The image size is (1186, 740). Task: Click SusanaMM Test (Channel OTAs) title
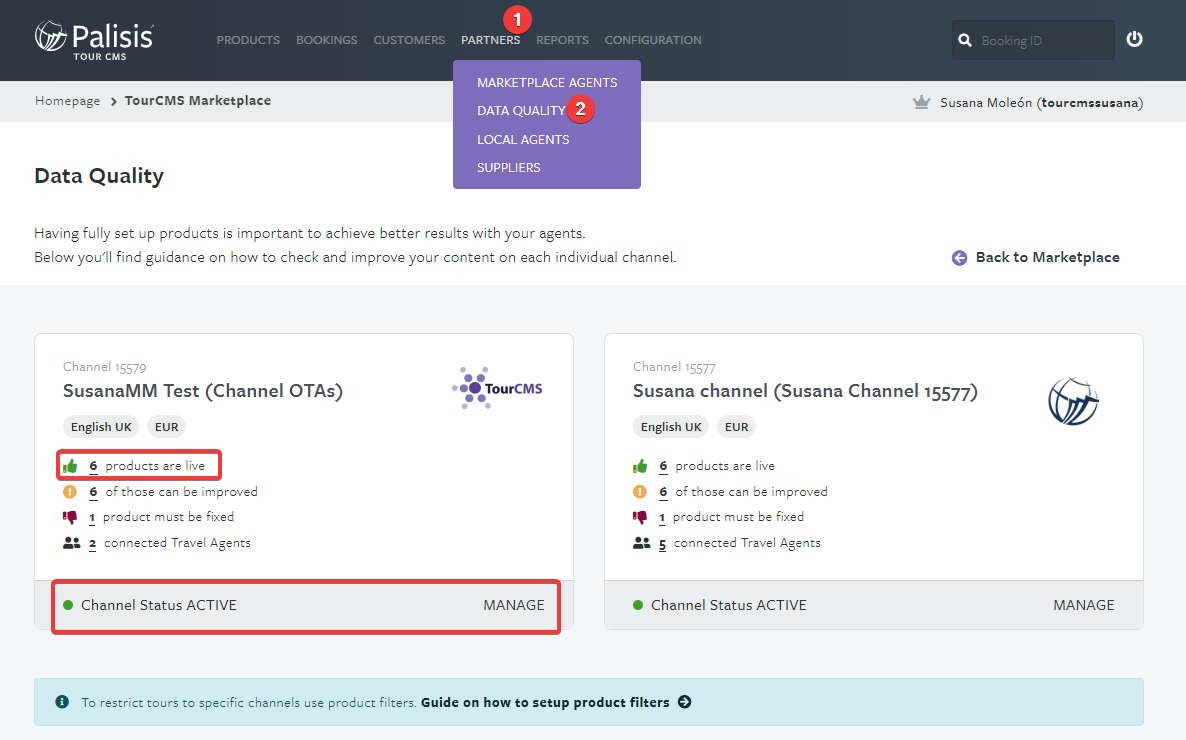coord(203,391)
